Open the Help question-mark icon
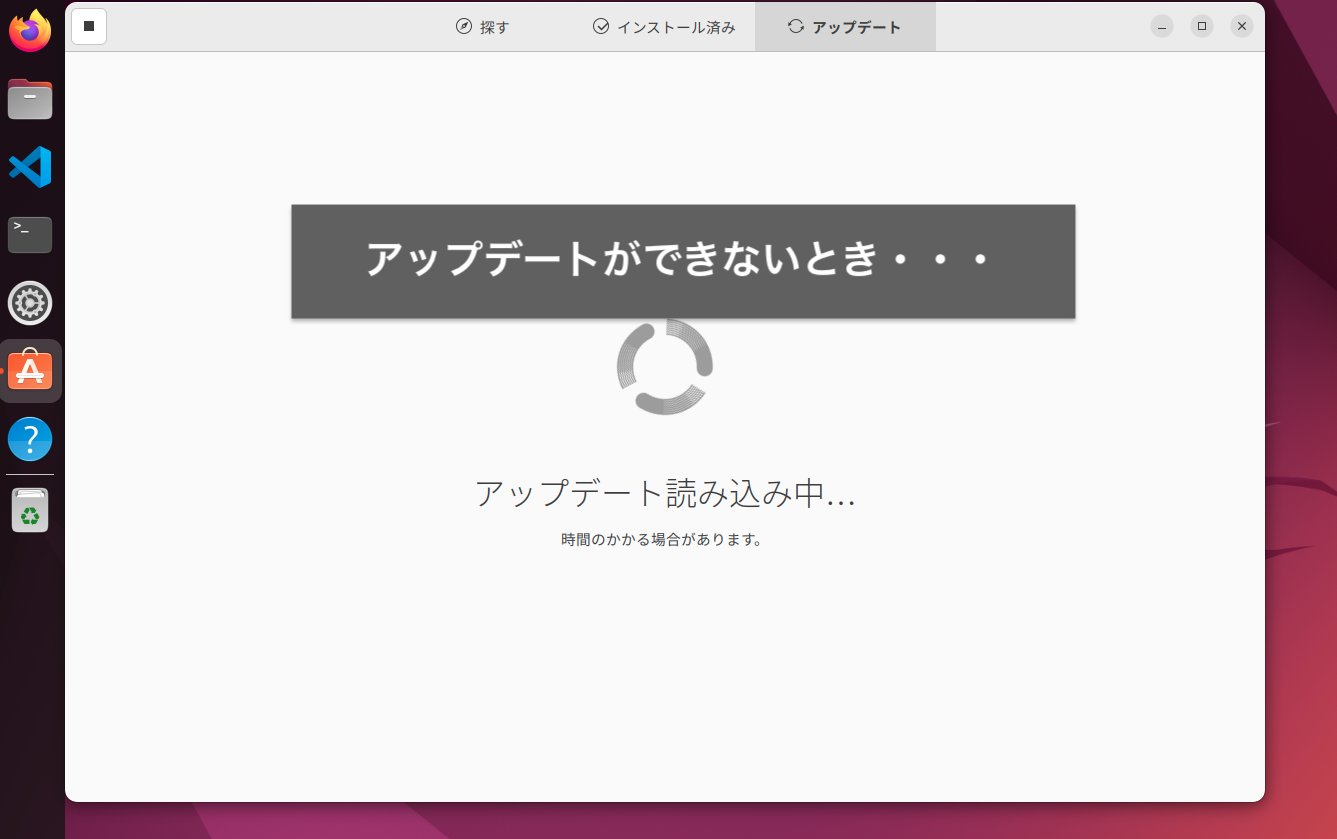 (30, 439)
